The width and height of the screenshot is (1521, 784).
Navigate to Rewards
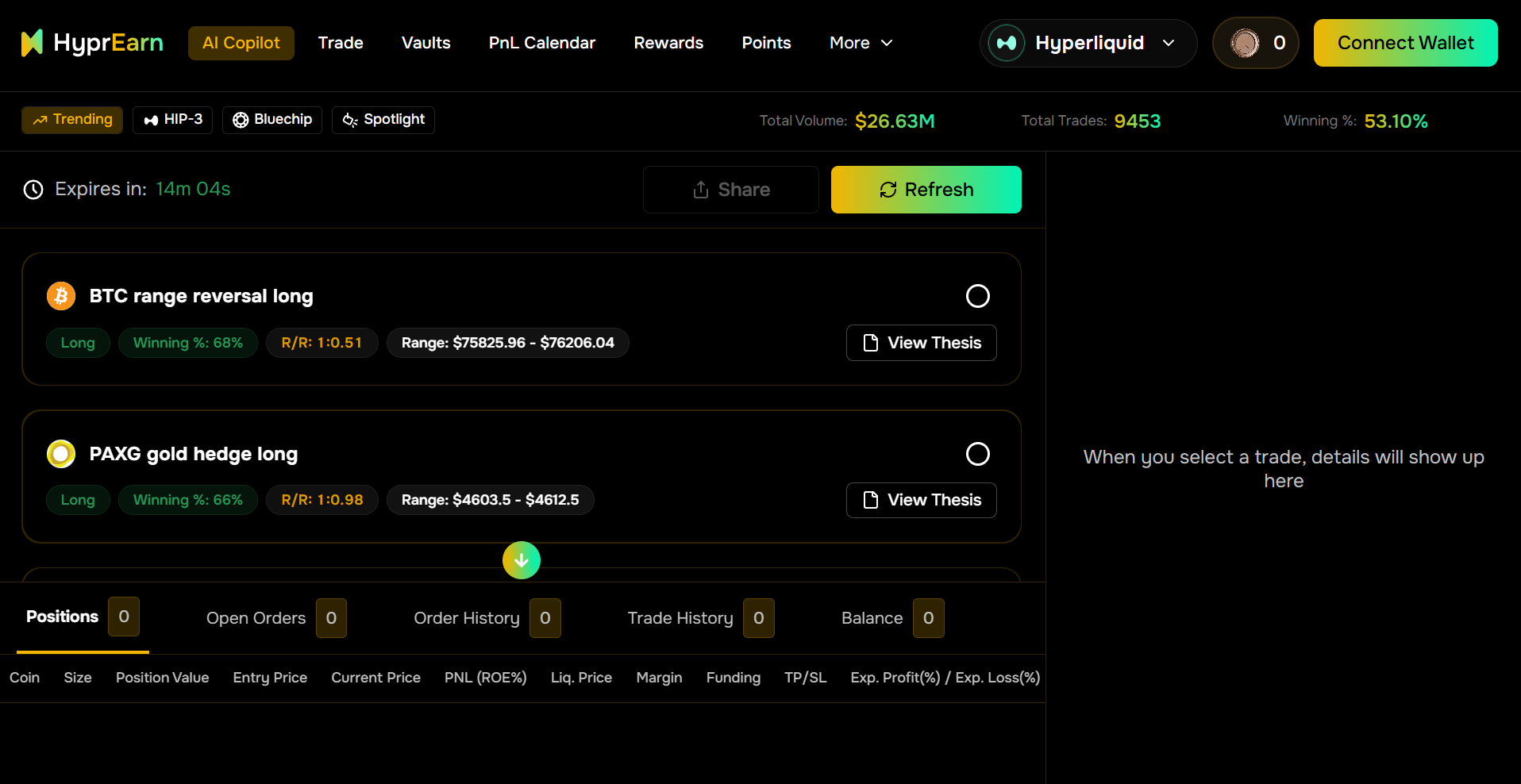pos(668,43)
